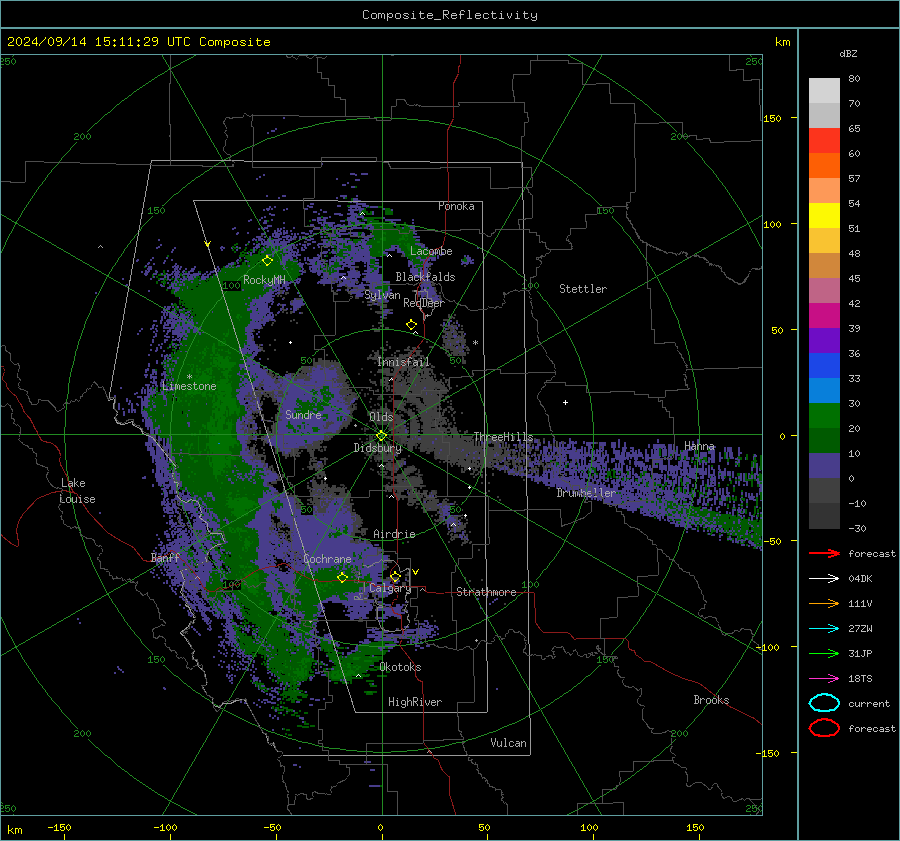Click the ThreeHills town label

[x=503, y=437]
